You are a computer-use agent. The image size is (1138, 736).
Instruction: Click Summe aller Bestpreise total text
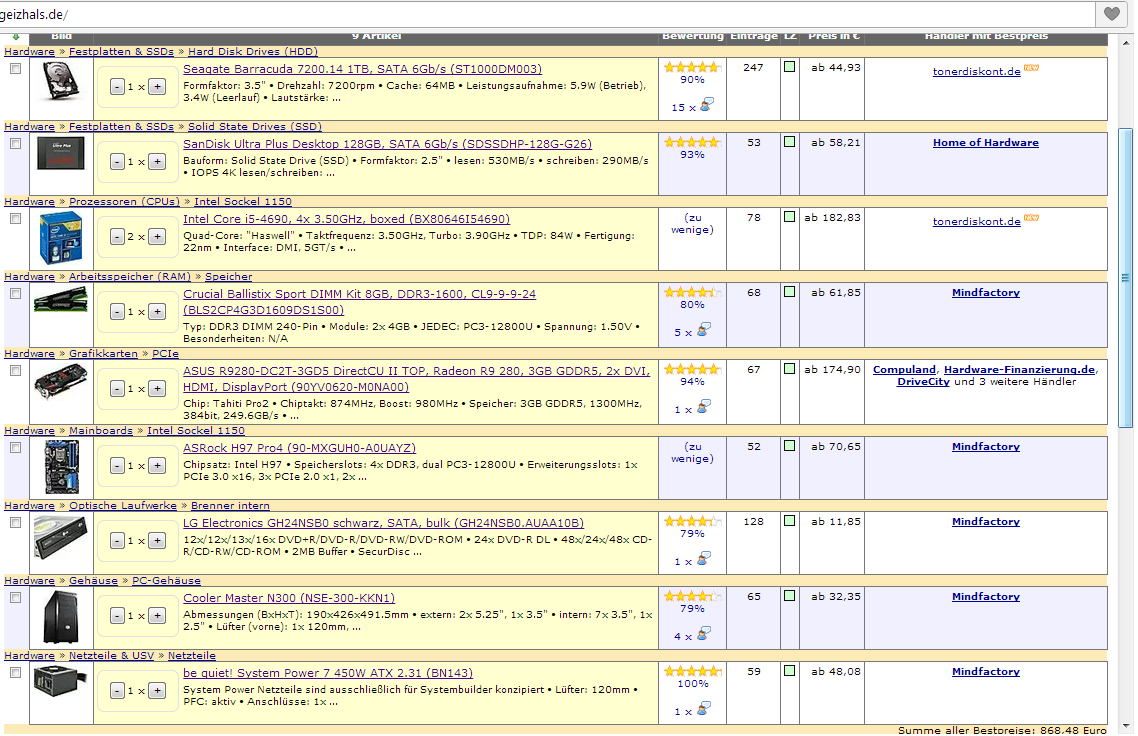click(x=1002, y=730)
